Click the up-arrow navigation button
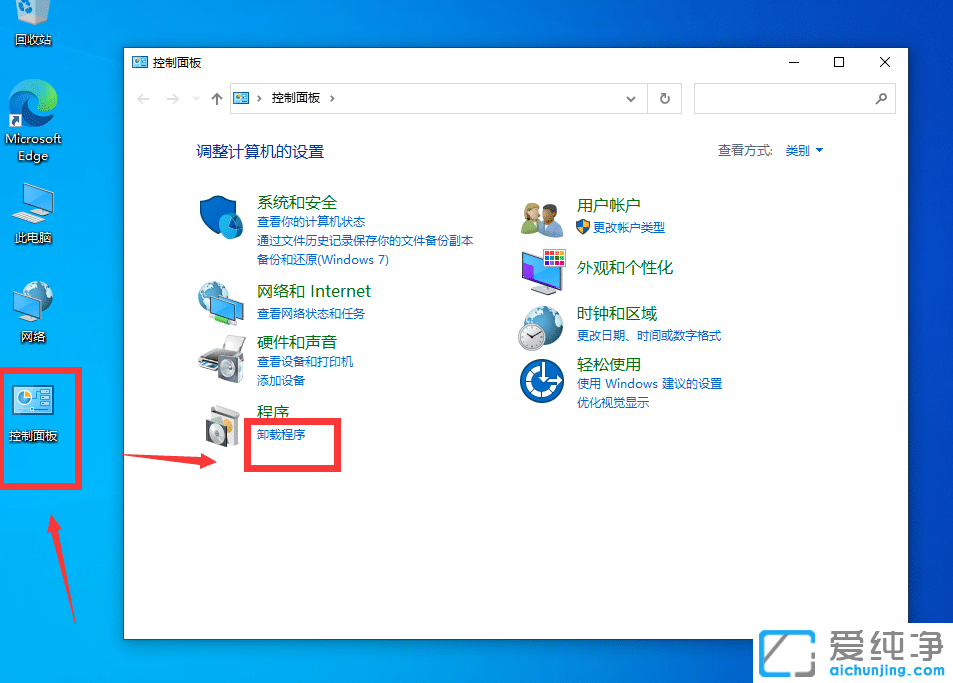The image size is (953, 683). pyautogui.click(x=217, y=98)
